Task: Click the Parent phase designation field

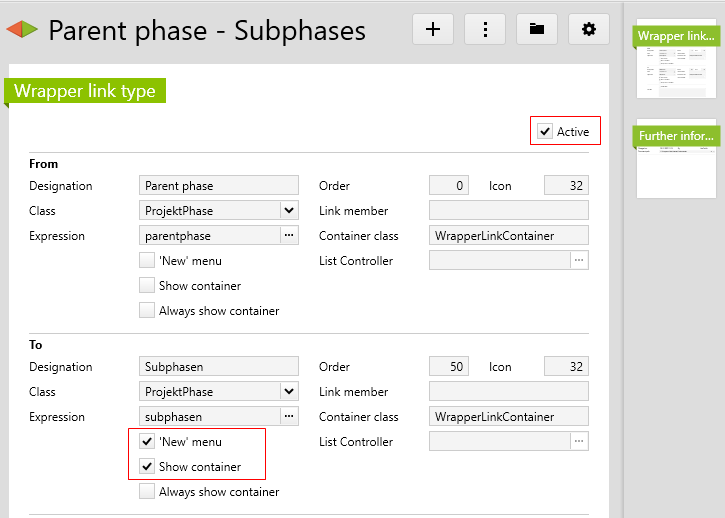Action: pos(218,186)
